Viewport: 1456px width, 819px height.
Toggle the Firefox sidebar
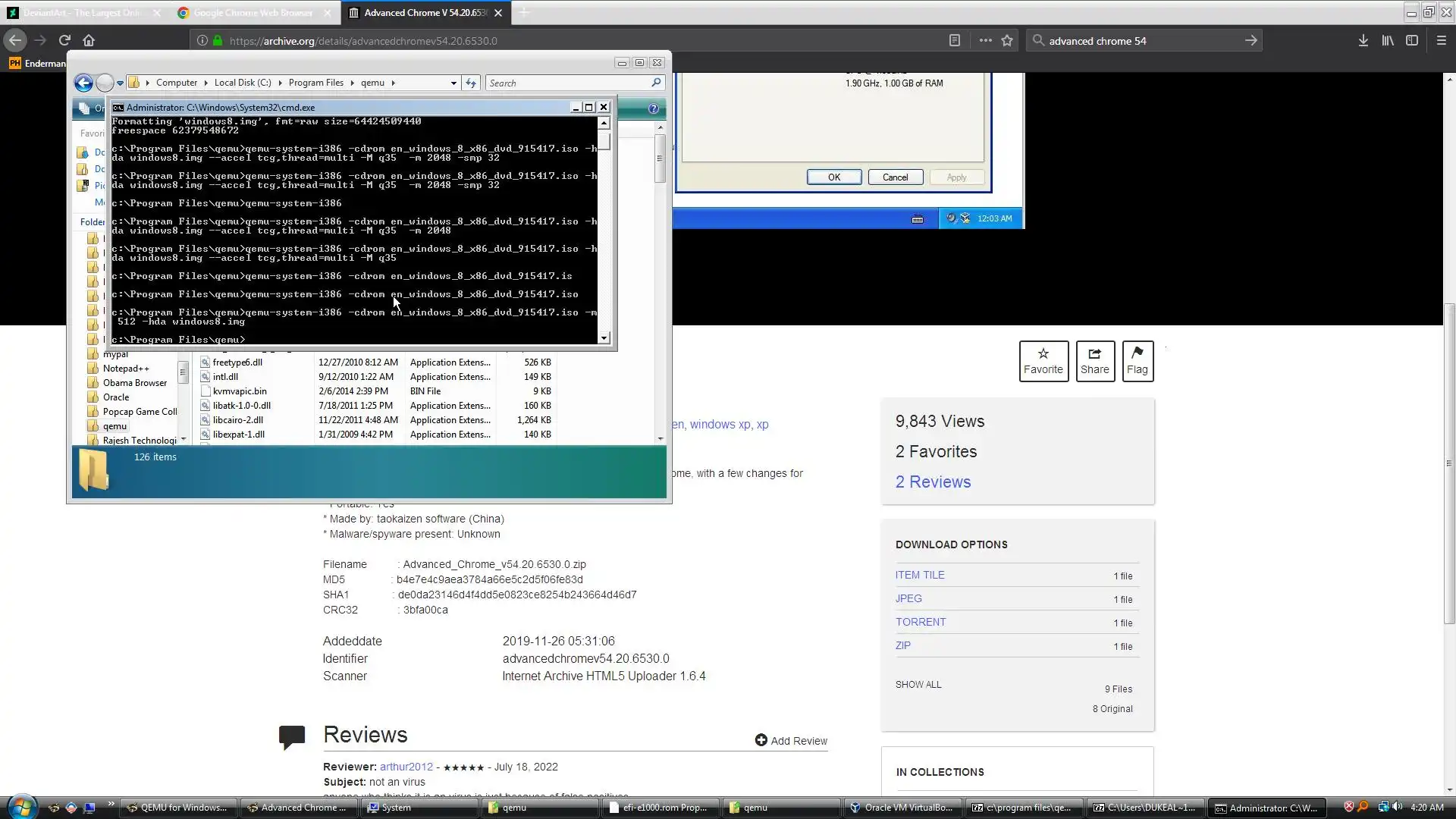pyautogui.click(x=1411, y=41)
